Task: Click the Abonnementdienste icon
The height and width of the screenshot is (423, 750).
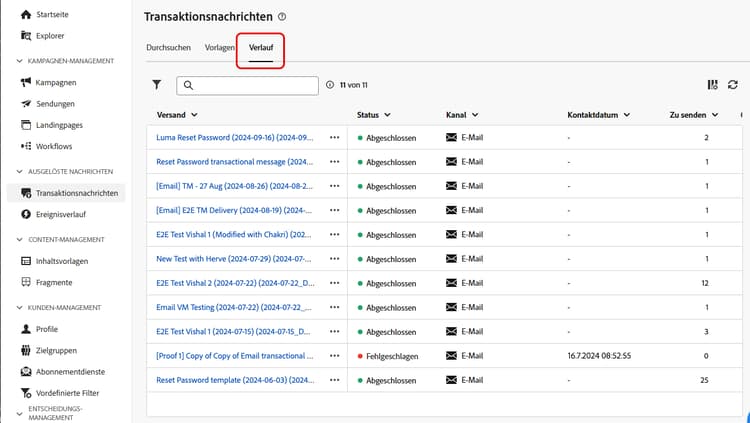Action: coord(26,371)
